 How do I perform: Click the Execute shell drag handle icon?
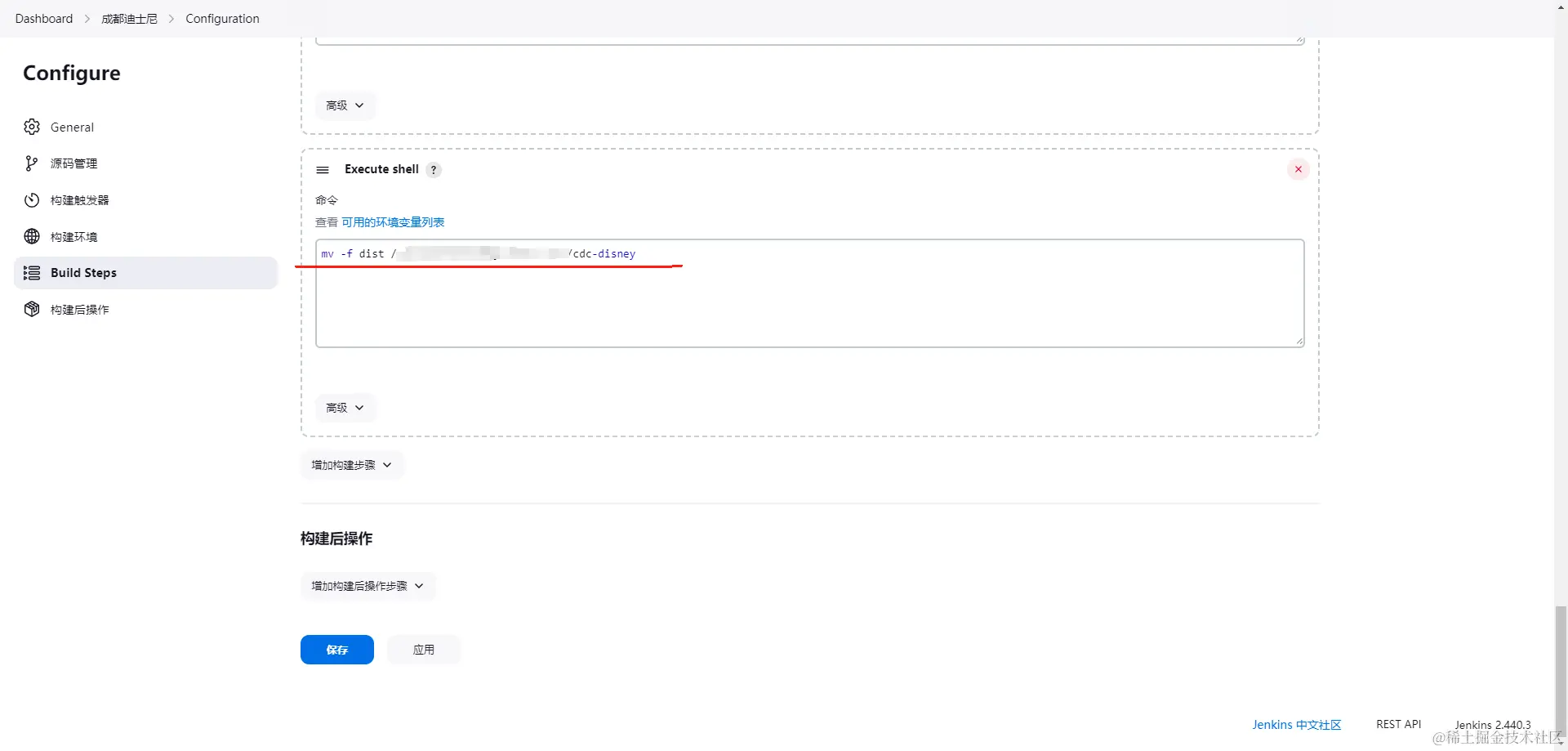(x=323, y=170)
